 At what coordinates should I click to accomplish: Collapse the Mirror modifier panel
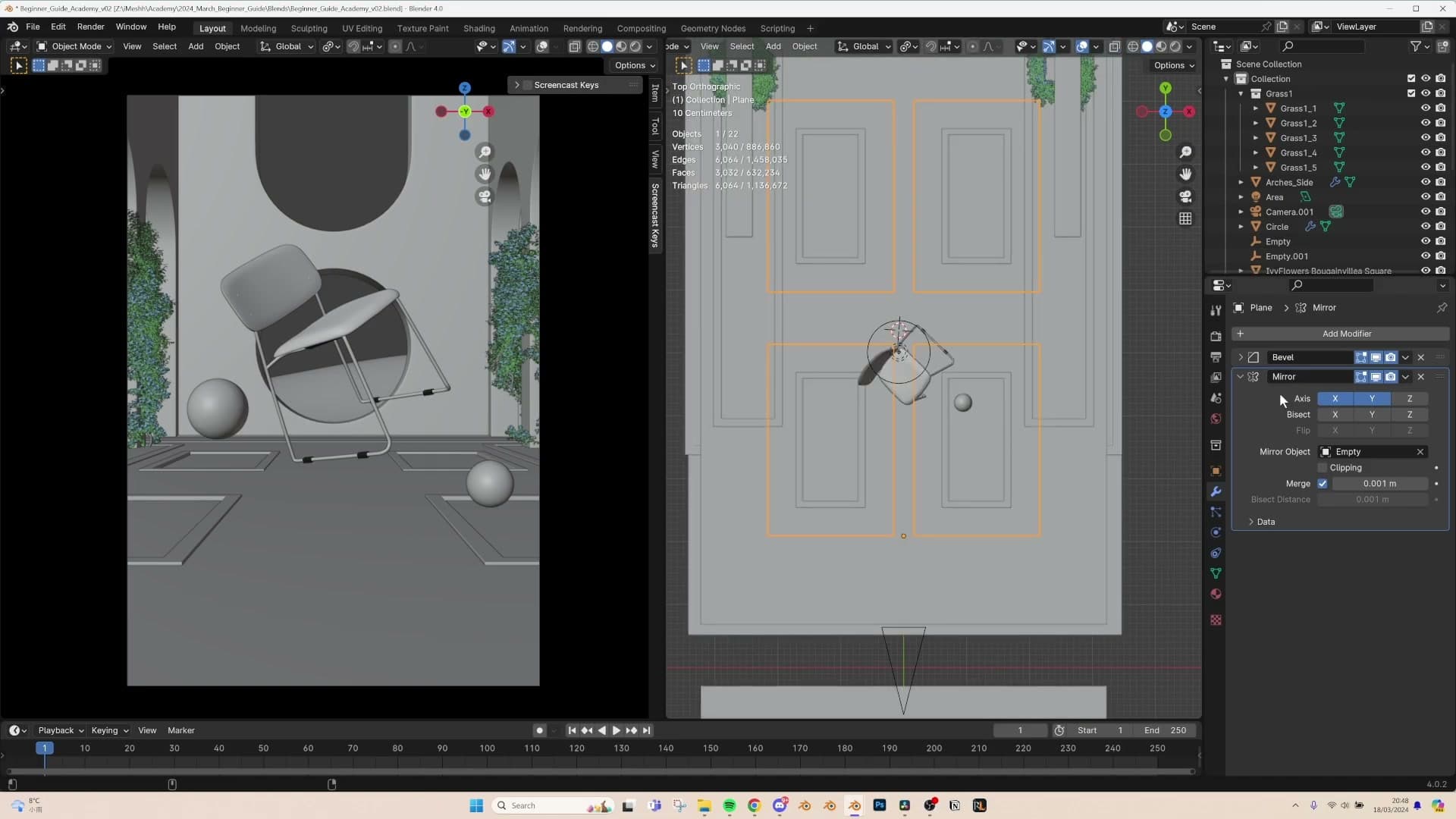point(1241,377)
